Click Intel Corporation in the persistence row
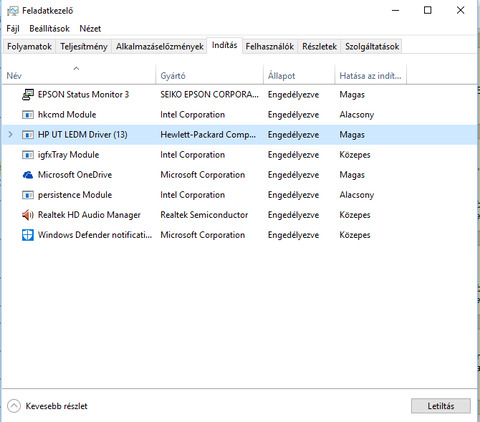Screen dimensions: 480x422 click(192, 195)
